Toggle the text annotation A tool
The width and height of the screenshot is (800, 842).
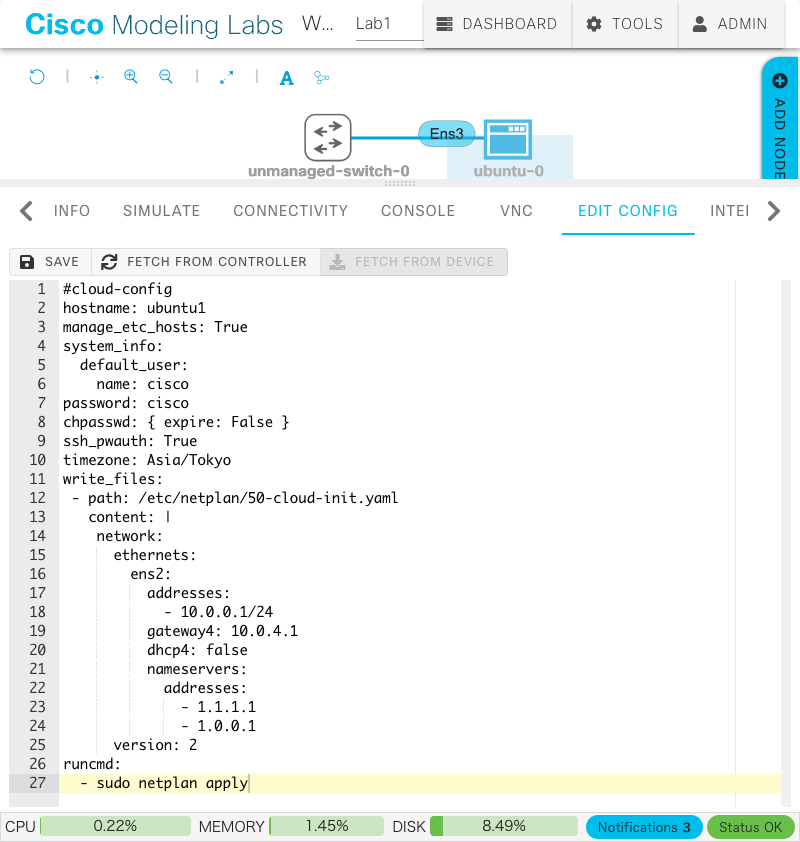pos(287,78)
